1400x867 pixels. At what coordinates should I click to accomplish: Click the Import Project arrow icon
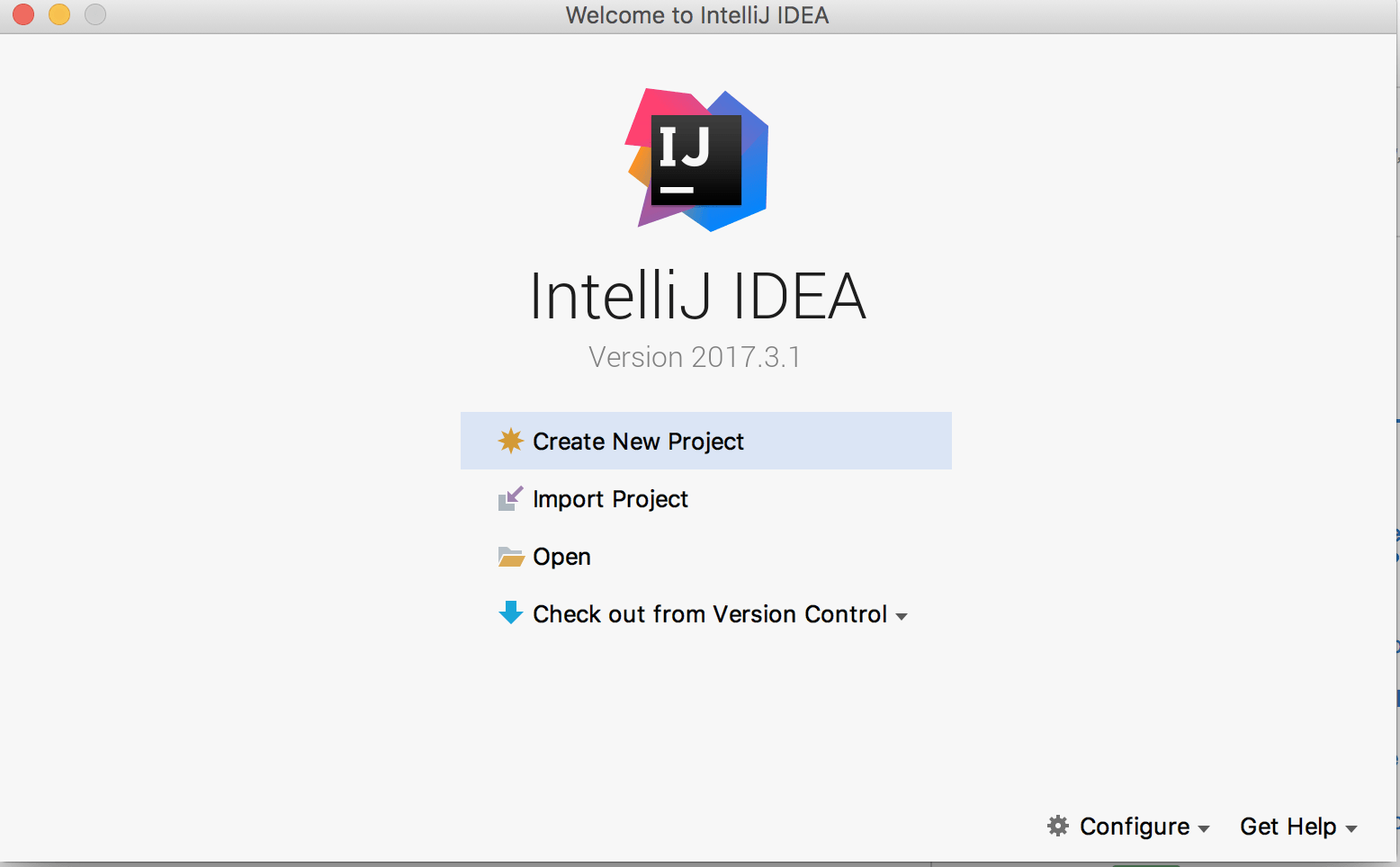[x=510, y=498]
